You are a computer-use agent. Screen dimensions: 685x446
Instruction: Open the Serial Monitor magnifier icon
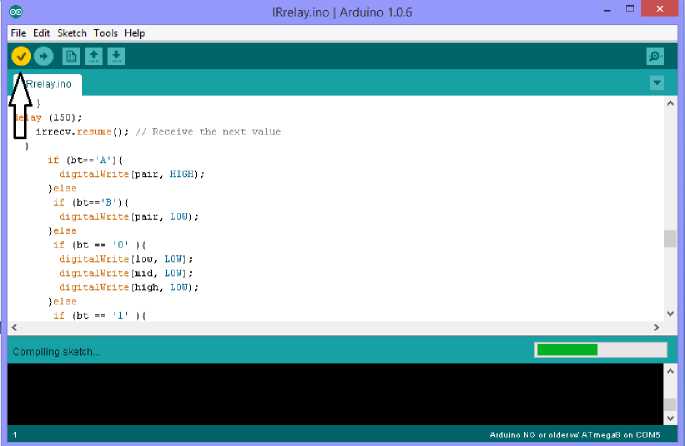tap(655, 56)
